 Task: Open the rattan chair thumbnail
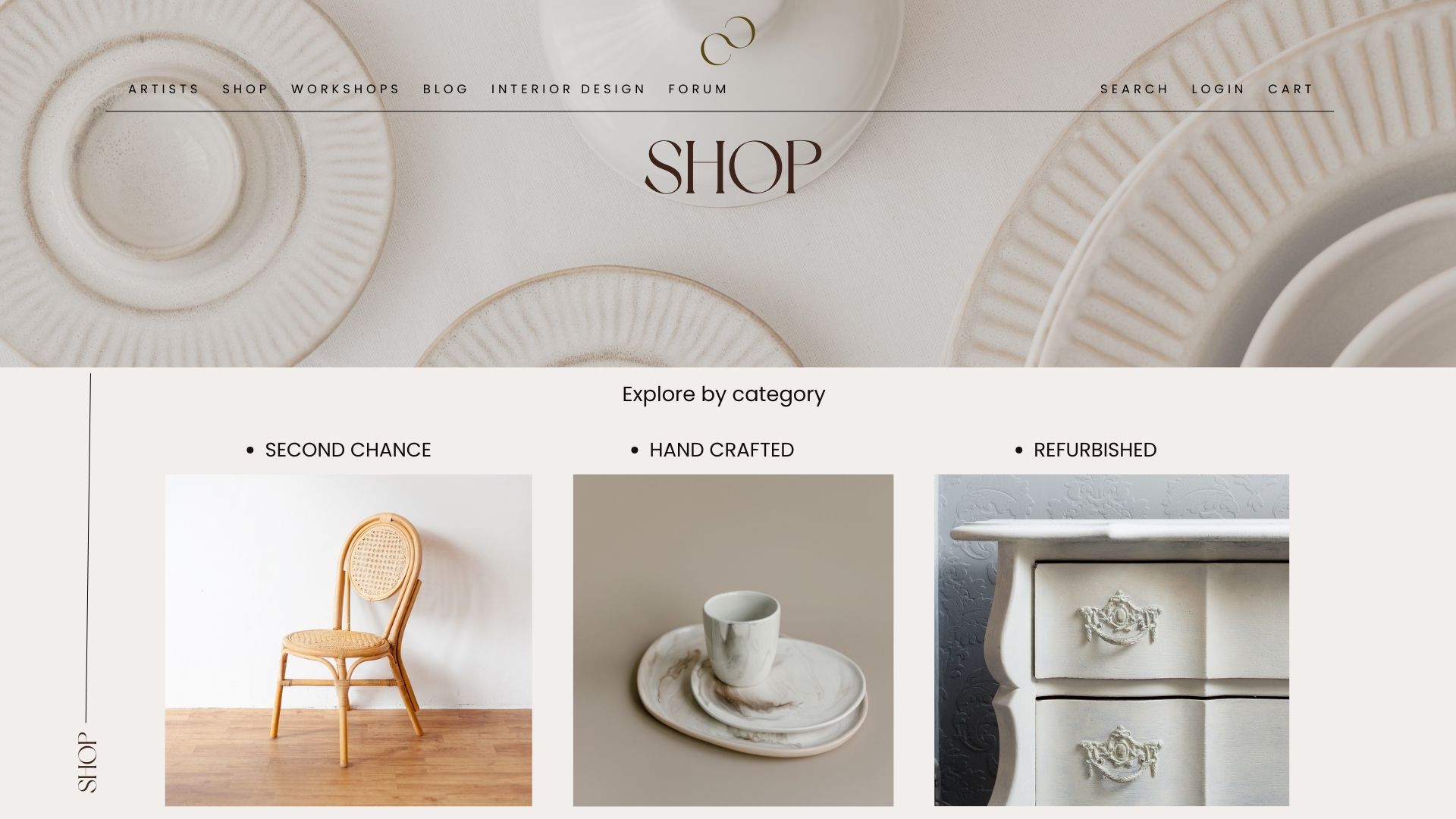pyautogui.click(x=348, y=640)
